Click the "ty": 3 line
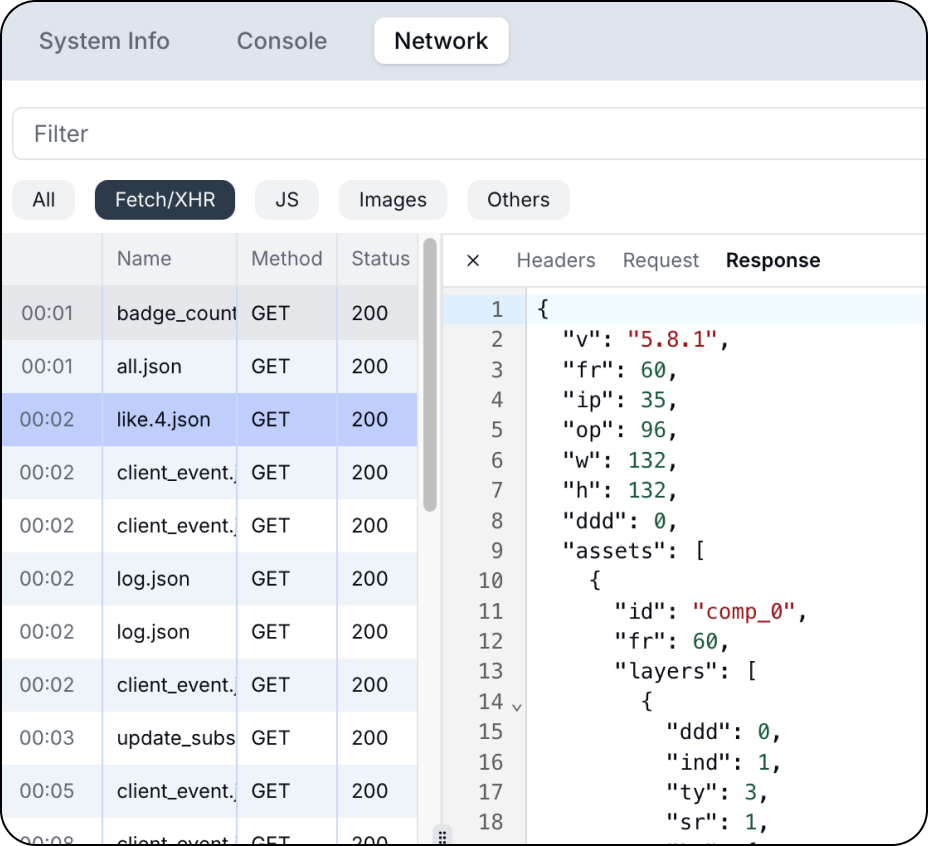 tap(717, 792)
